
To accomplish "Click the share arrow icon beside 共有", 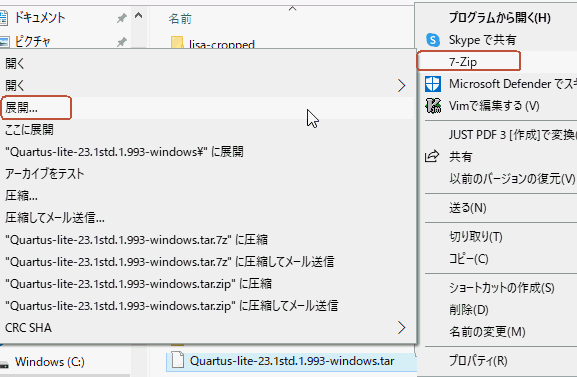I will [x=432, y=156].
